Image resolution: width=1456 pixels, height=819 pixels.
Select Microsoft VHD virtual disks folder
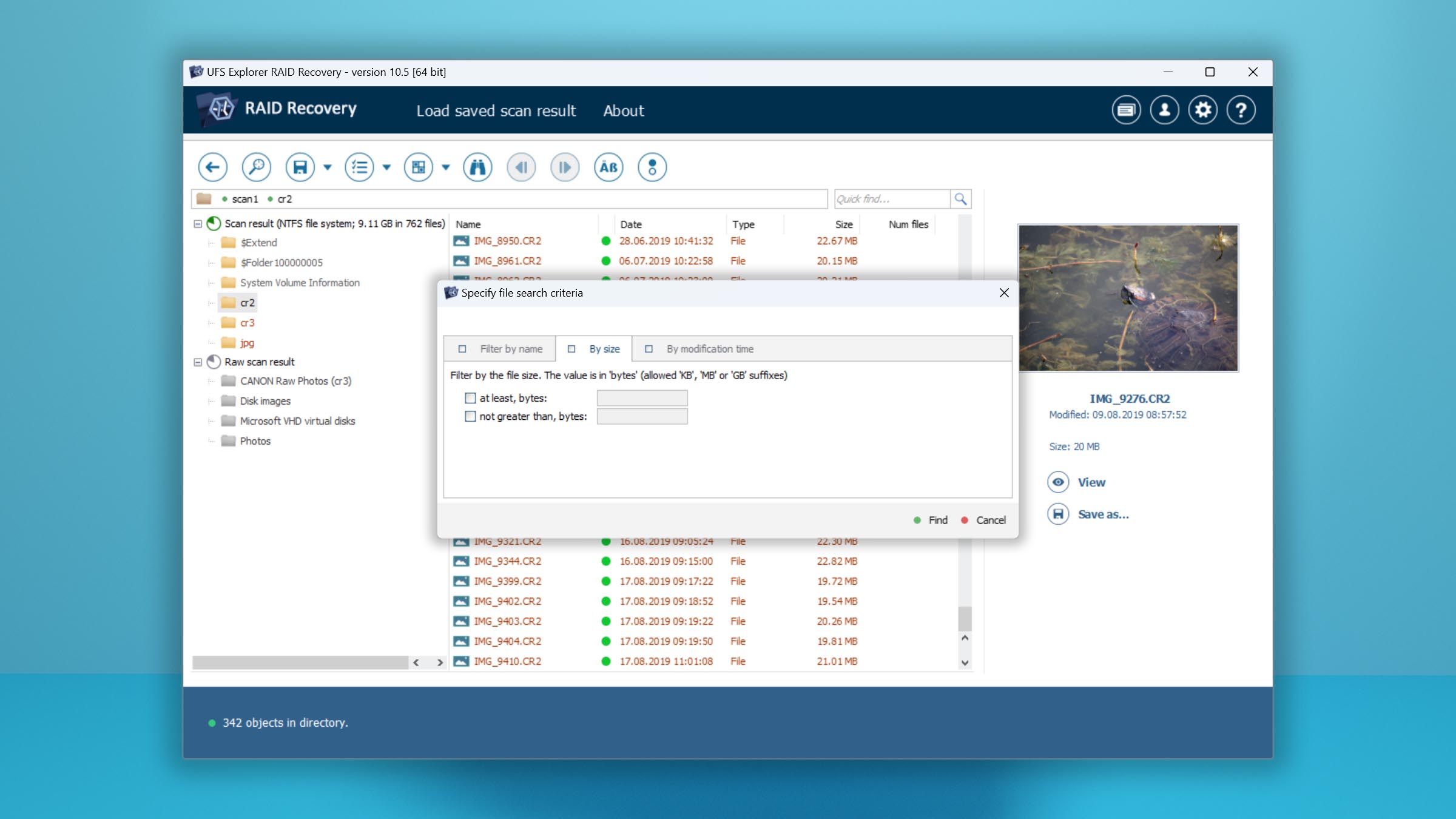[297, 421]
